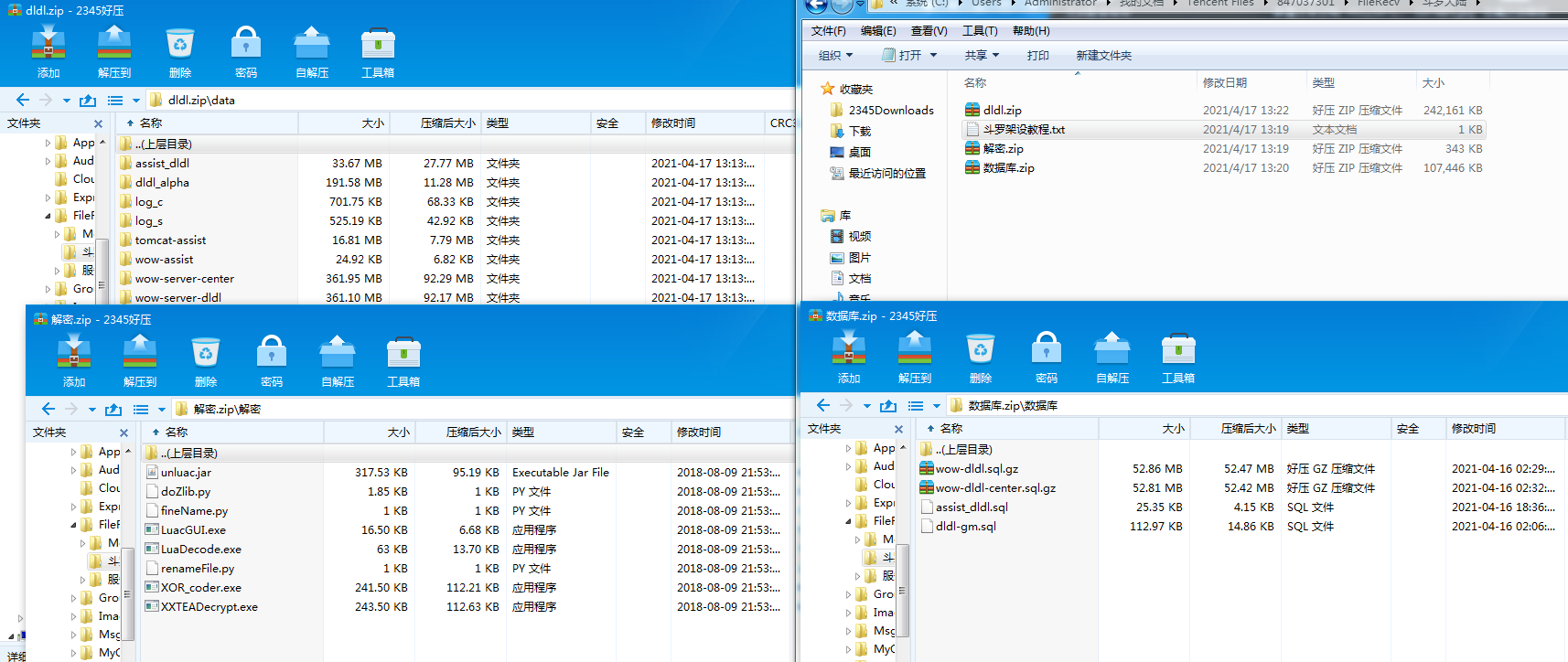The image size is (1568, 662).
Task: Open 工具(T) menu in Explorer
Action: click(979, 31)
